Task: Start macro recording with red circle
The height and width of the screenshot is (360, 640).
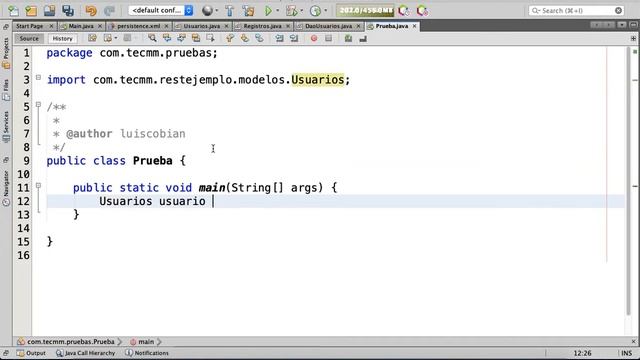Action: pyautogui.click(x=314, y=38)
